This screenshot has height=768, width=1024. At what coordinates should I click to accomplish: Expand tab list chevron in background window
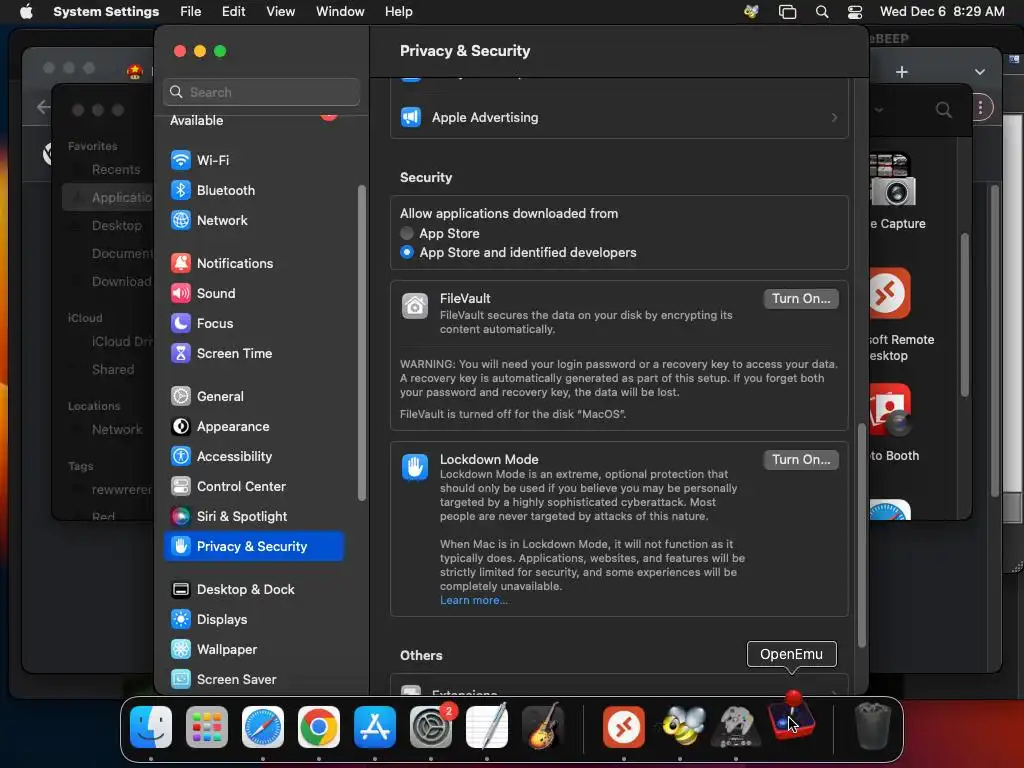[x=980, y=72]
